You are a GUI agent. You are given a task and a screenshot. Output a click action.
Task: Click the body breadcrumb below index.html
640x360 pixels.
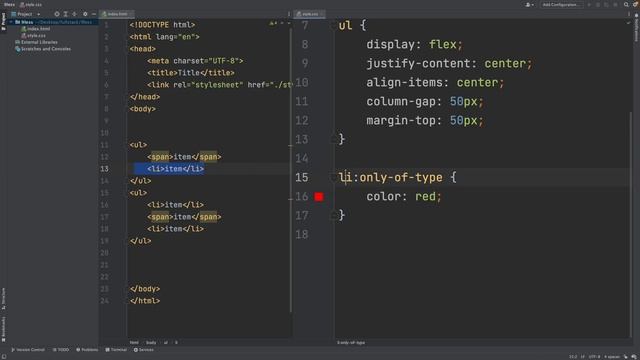151,342
